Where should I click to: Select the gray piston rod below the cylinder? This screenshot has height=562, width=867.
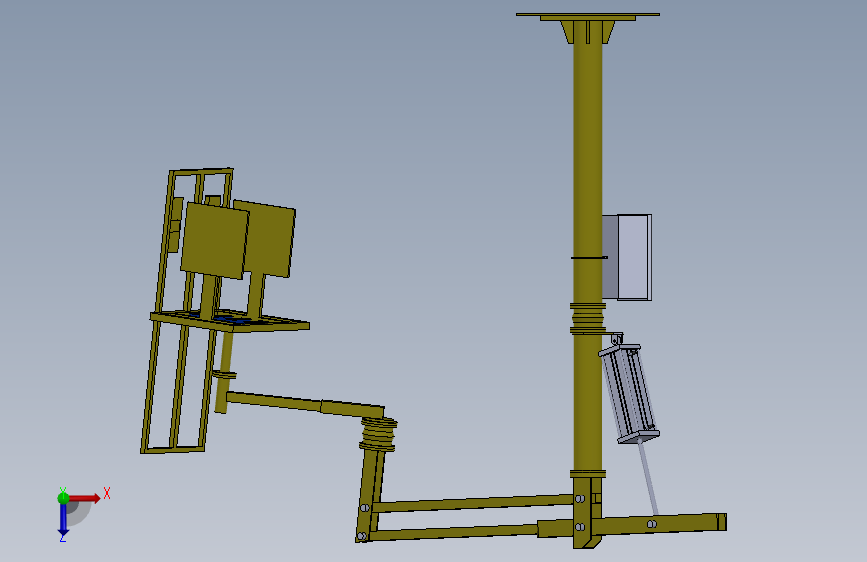(x=647, y=478)
